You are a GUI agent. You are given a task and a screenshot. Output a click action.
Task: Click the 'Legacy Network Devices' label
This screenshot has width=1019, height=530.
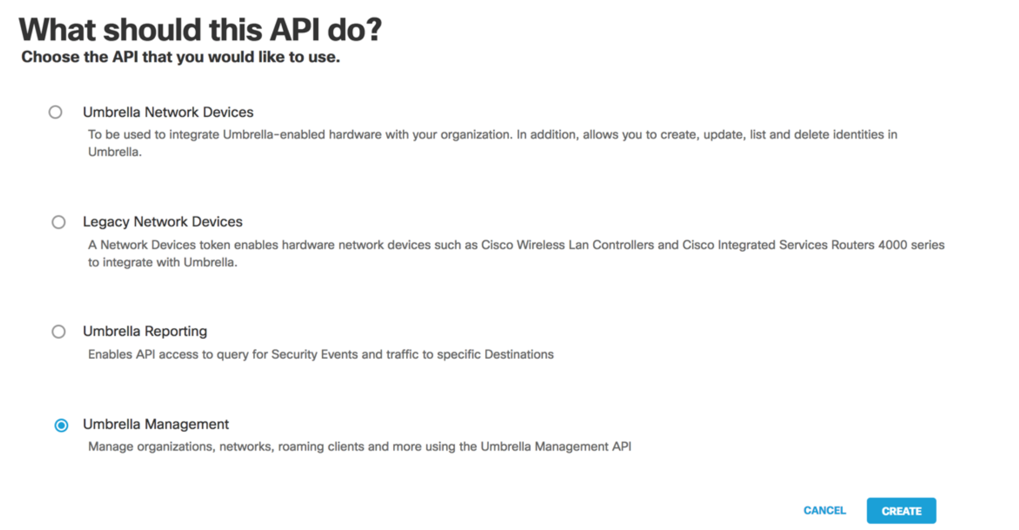coord(162,222)
